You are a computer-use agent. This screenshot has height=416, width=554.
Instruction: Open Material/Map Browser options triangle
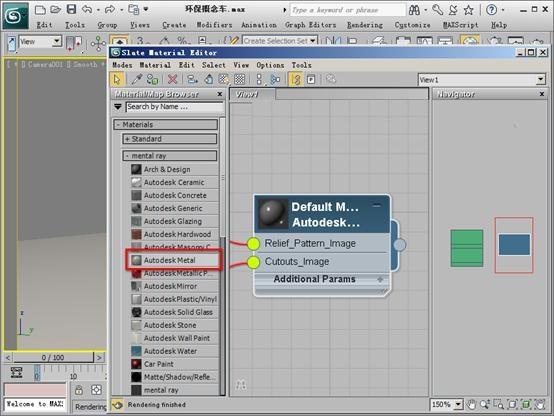coord(118,106)
